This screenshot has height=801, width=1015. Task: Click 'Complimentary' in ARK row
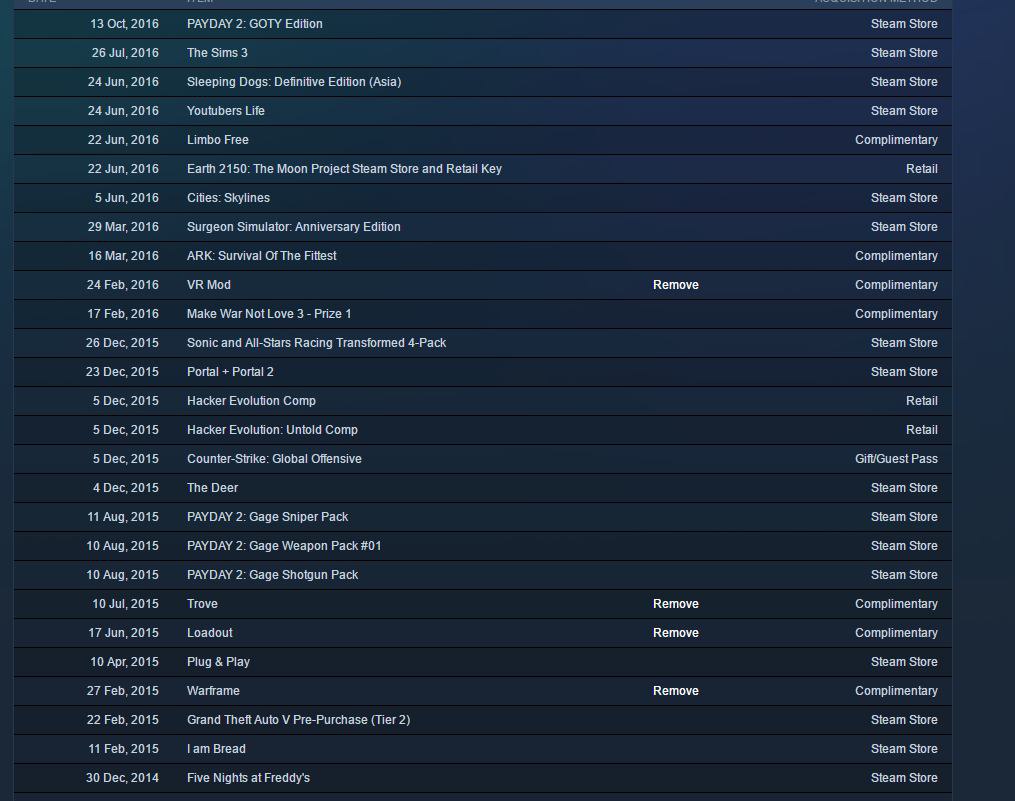[x=896, y=256]
